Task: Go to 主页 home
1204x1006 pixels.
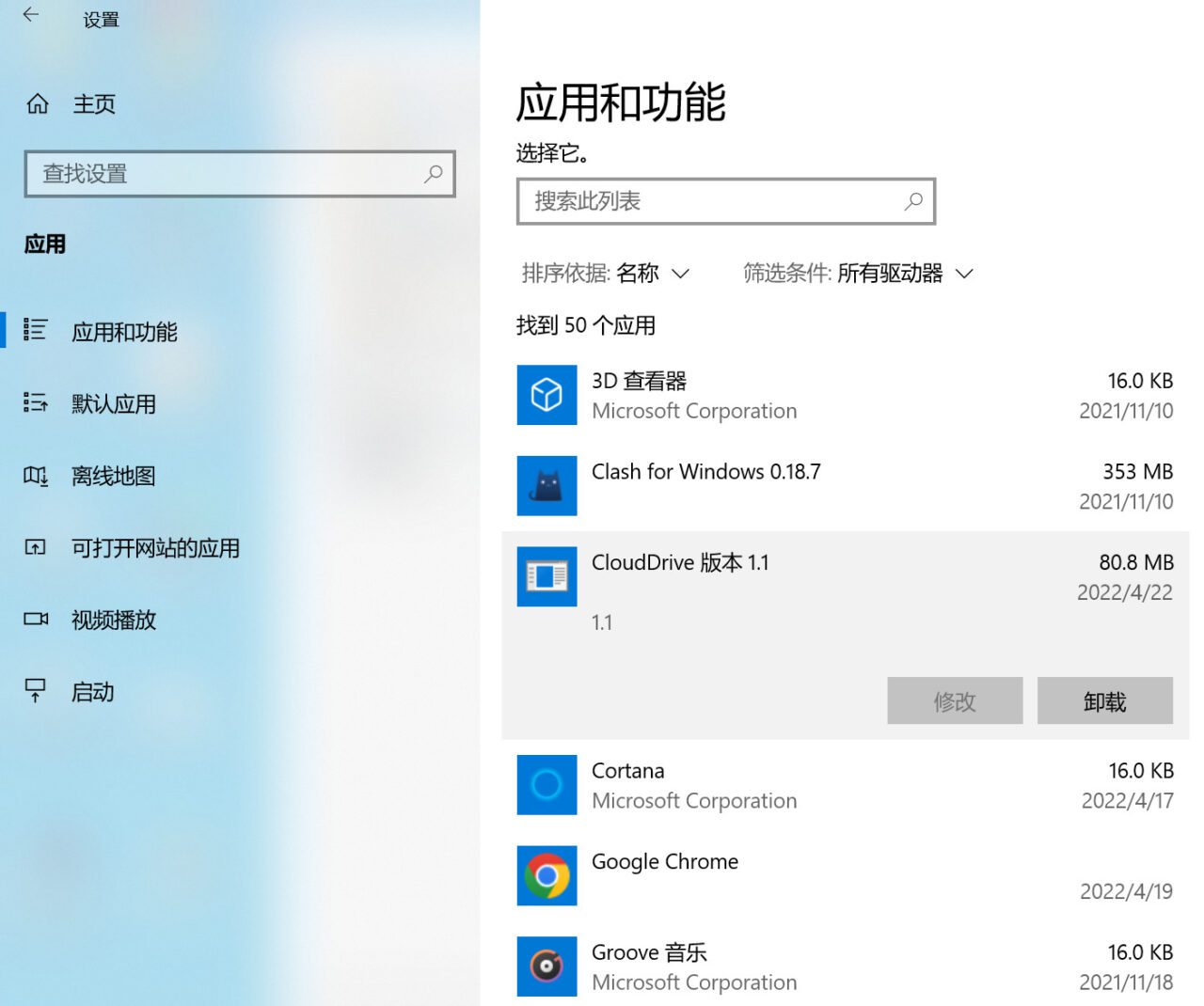Action: click(93, 104)
